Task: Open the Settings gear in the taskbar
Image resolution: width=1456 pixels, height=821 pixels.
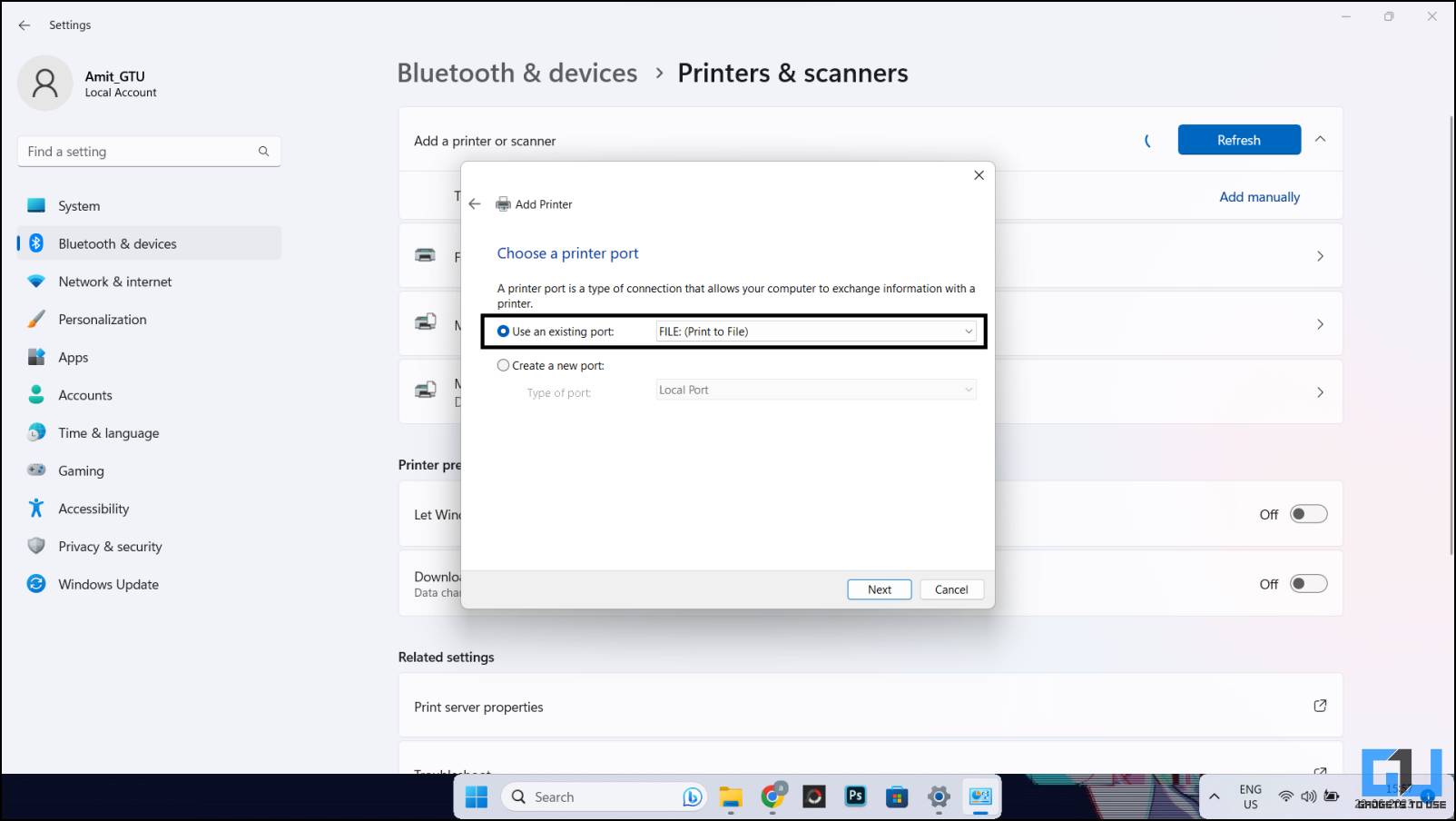Action: (x=939, y=796)
